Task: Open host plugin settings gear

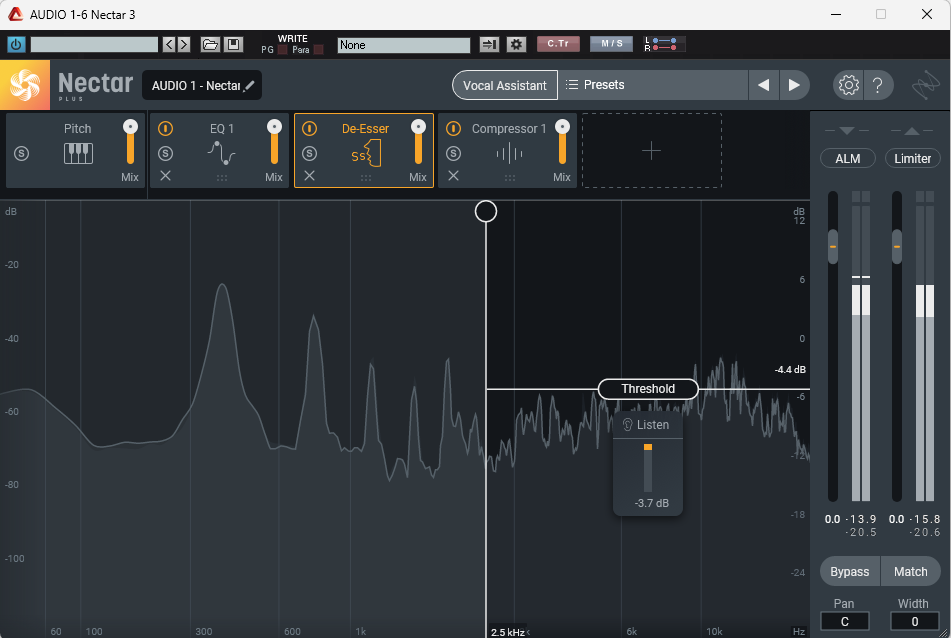Action: pos(516,44)
